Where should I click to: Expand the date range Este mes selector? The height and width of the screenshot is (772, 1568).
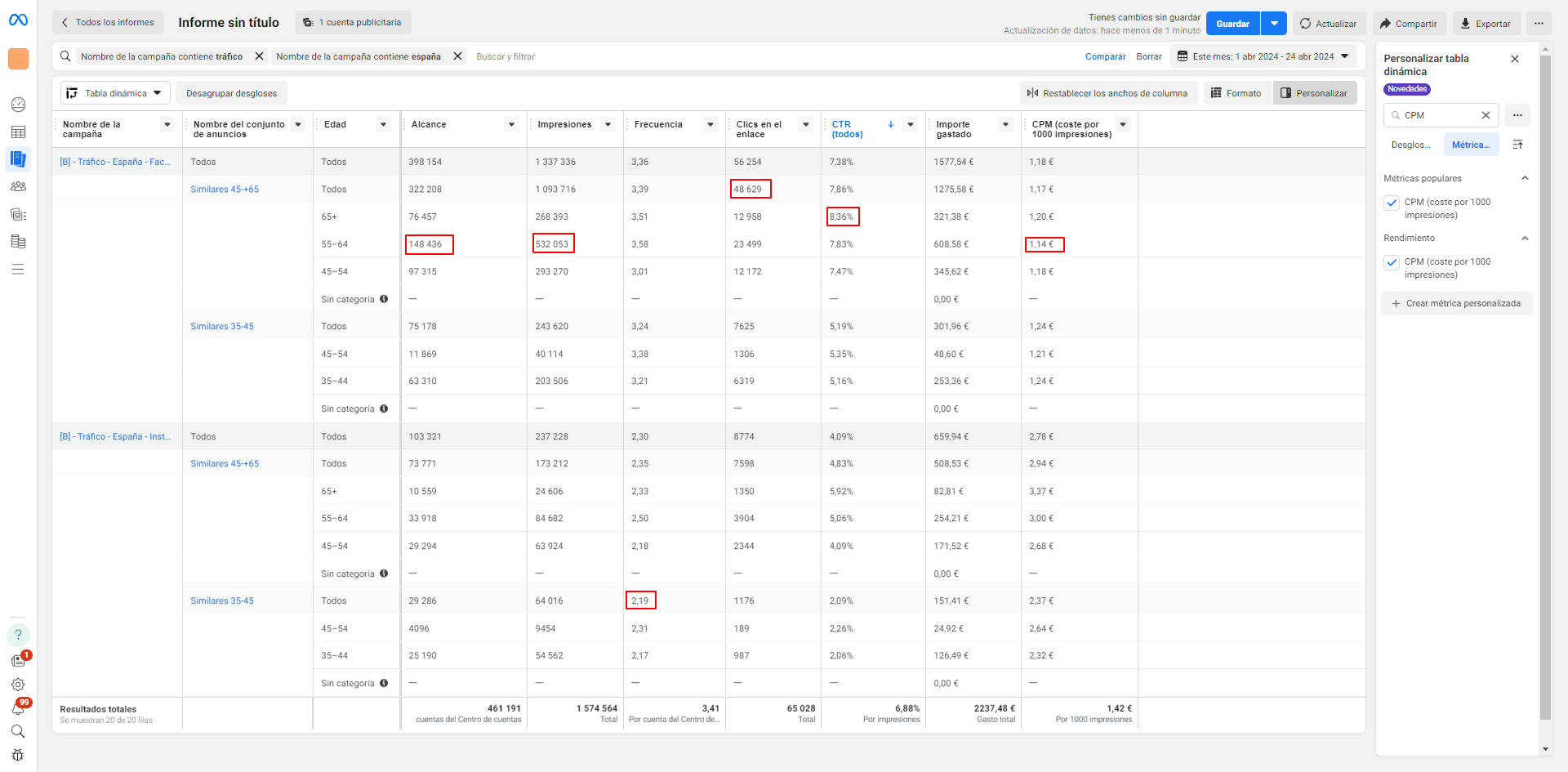point(1263,56)
